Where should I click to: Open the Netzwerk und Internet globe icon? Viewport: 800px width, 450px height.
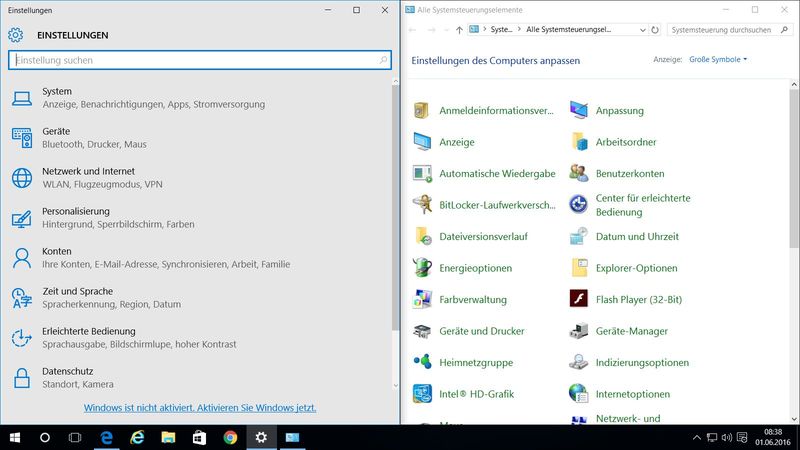[22, 178]
